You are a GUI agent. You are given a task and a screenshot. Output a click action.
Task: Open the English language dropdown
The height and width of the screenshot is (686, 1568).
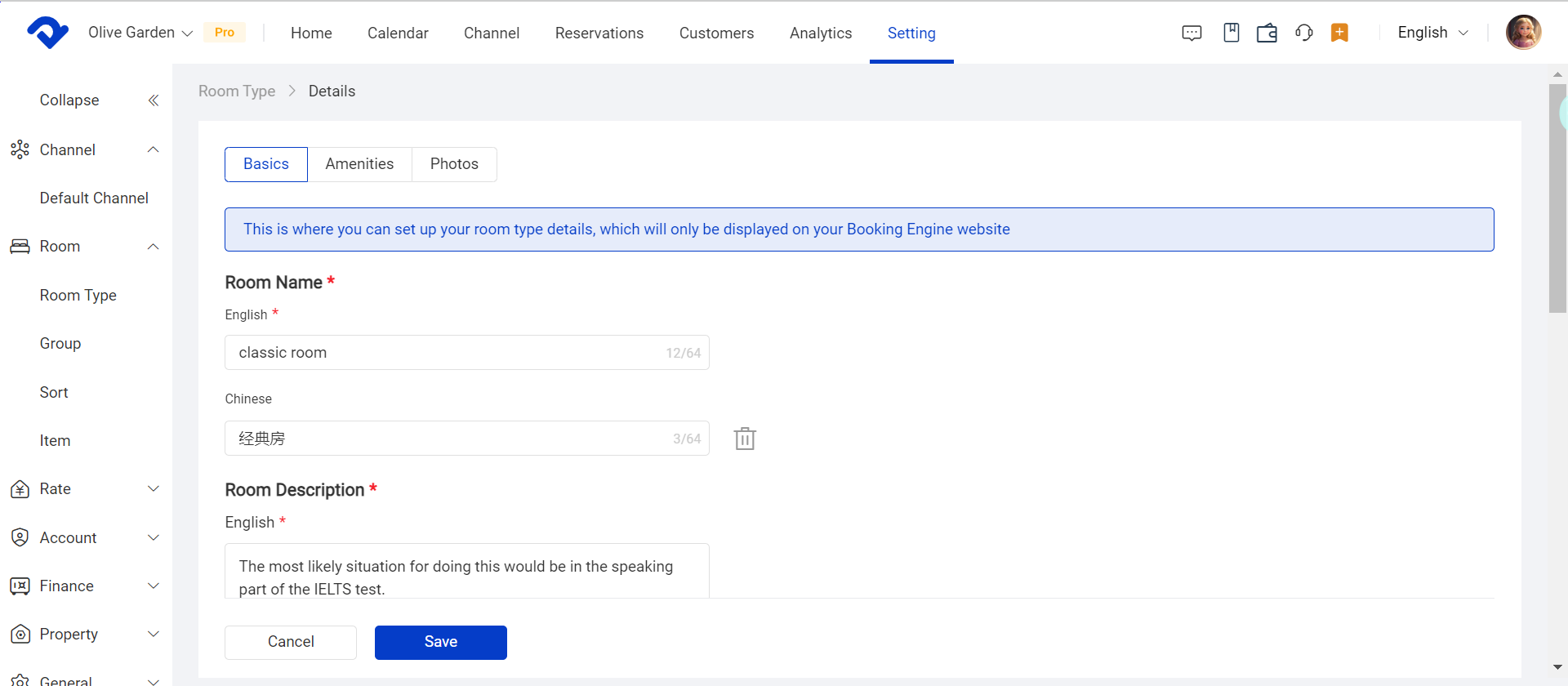click(x=1432, y=33)
